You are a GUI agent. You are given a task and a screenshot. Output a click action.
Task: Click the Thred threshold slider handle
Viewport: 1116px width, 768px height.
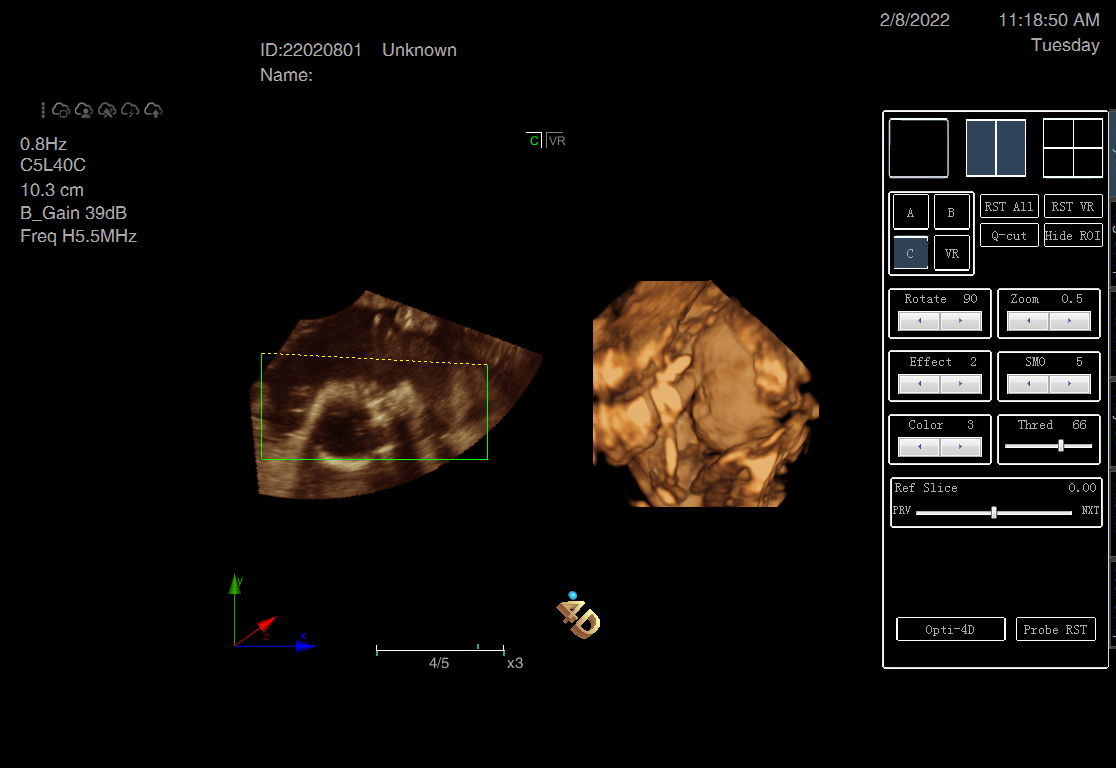point(1060,446)
